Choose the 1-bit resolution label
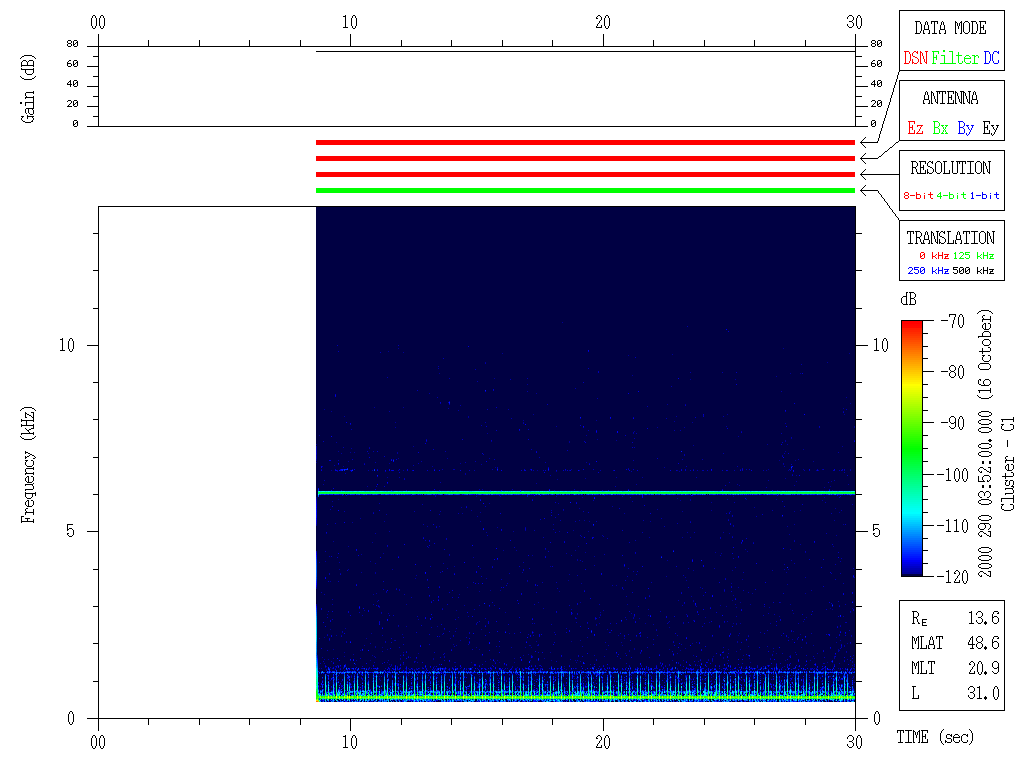 985,196
